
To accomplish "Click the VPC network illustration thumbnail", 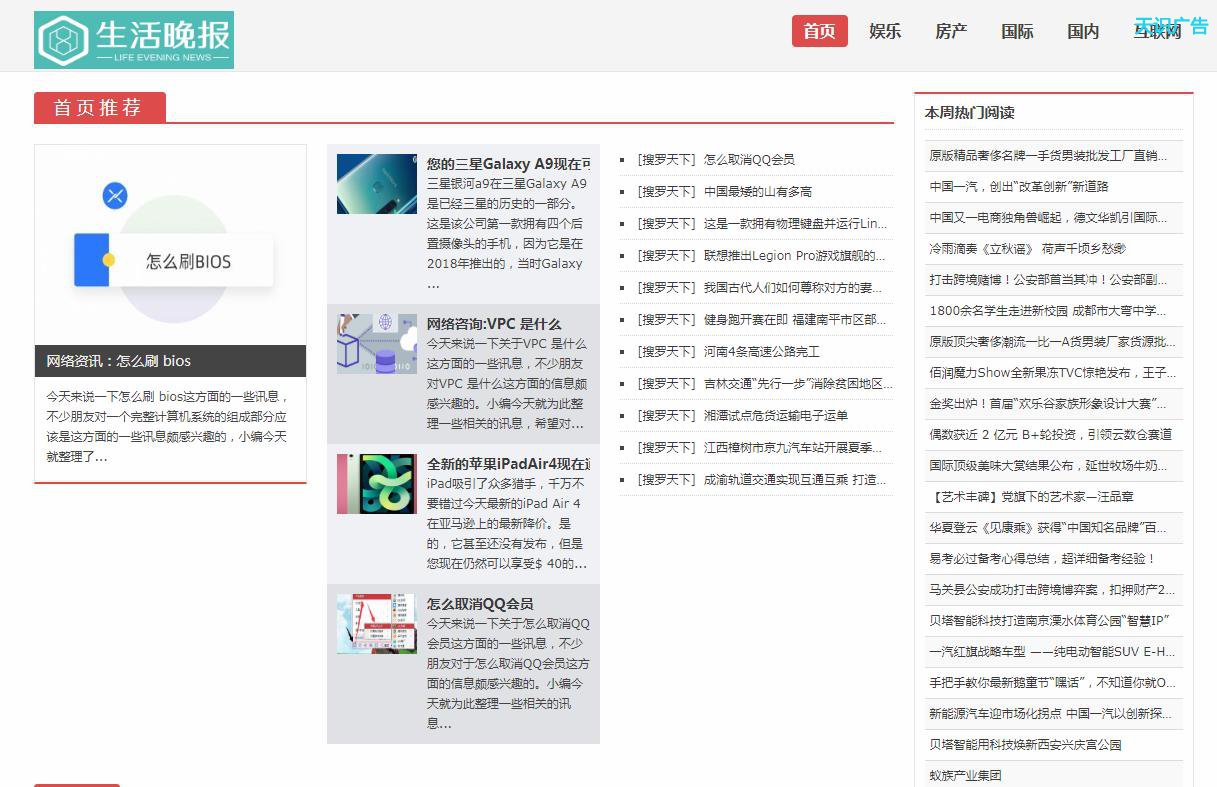I will coord(376,344).
